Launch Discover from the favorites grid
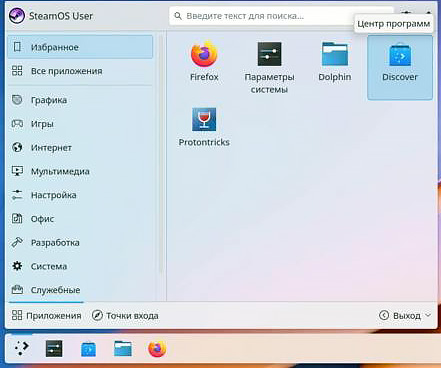This screenshot has width=441, height=368. (400, 68)
